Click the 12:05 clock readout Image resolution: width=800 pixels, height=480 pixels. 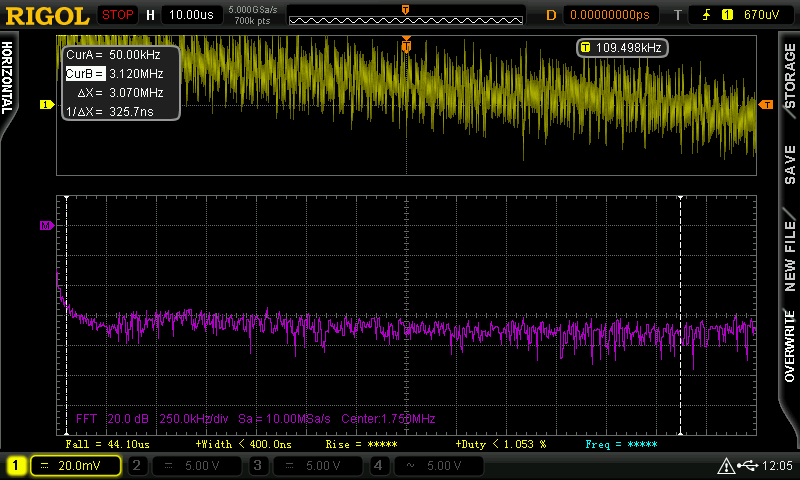pyautogui.click(x=778, y=465)
